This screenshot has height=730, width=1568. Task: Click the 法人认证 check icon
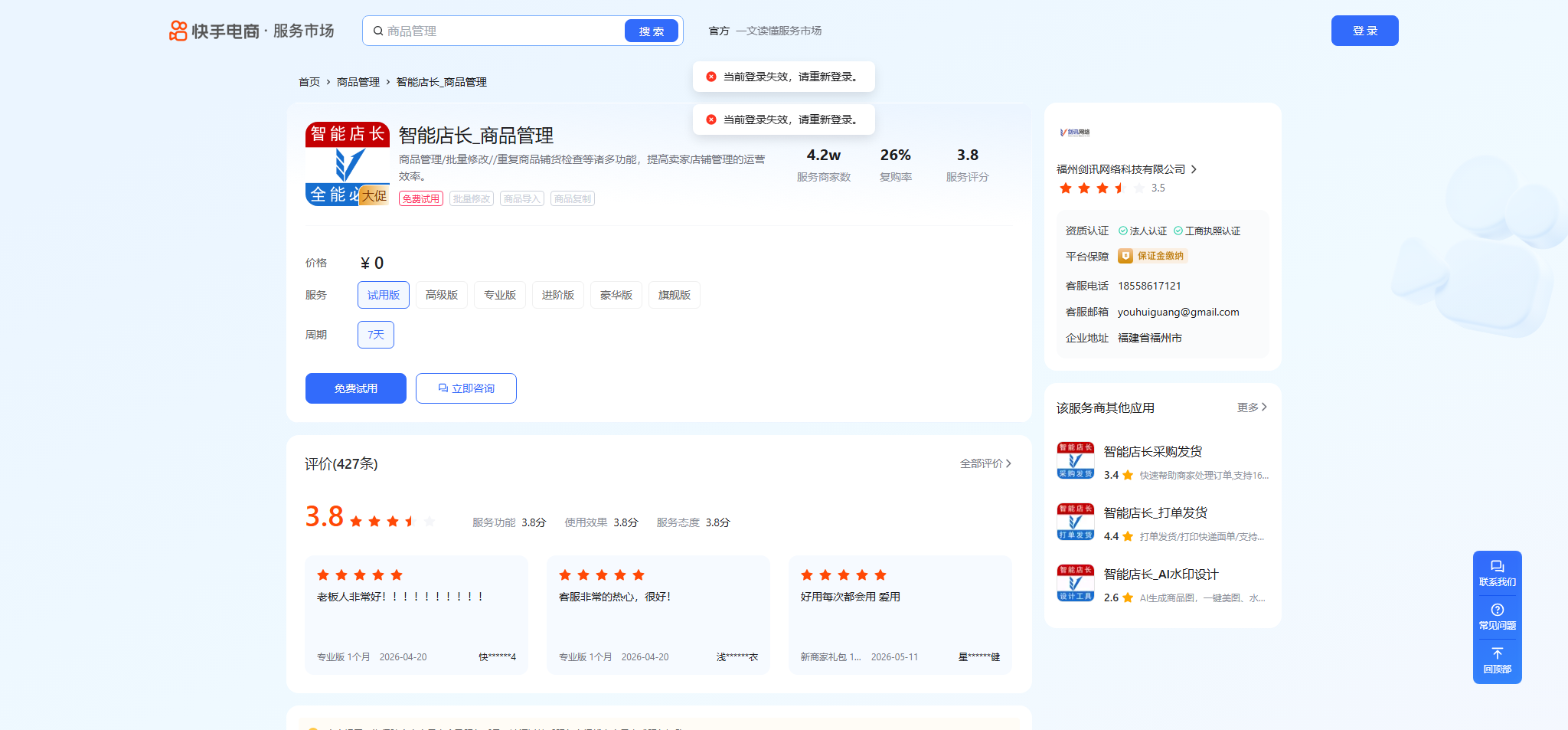tap(1123, 231)
